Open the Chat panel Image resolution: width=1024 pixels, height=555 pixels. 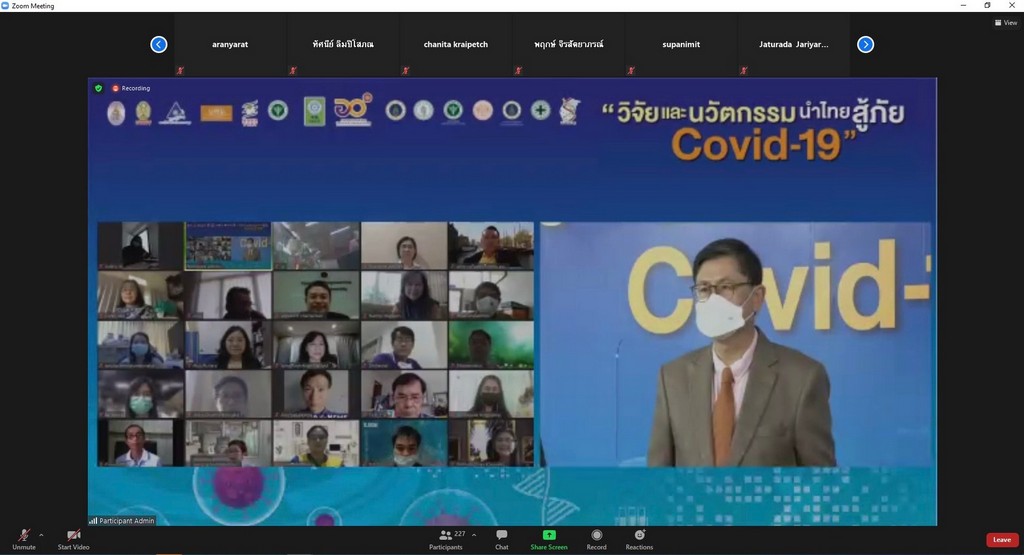click(x=501, y=538)
